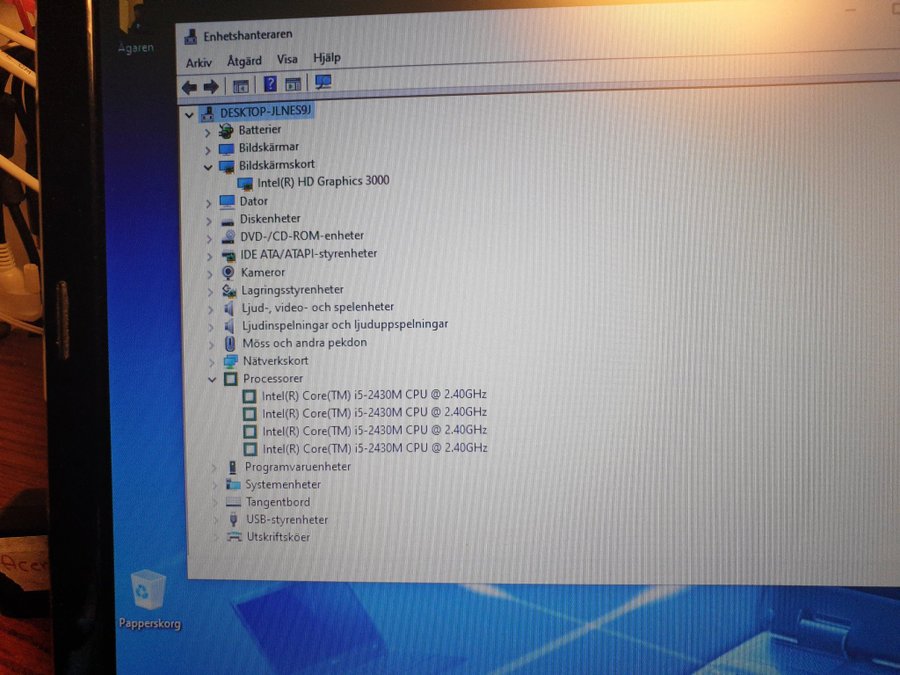Image resolution: width=900 pixels, height=675 pixels.
Task: Collapse the Bildskärmskort category
Action: (208, 166)
